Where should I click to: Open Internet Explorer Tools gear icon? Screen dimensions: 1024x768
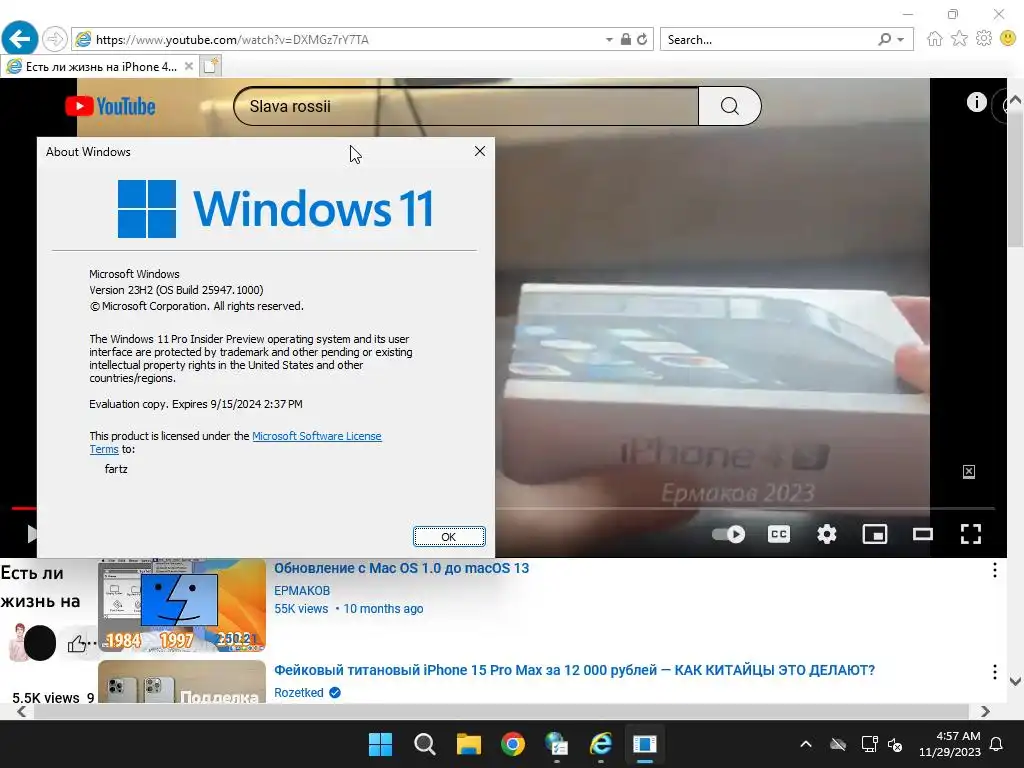pos(984,39)
